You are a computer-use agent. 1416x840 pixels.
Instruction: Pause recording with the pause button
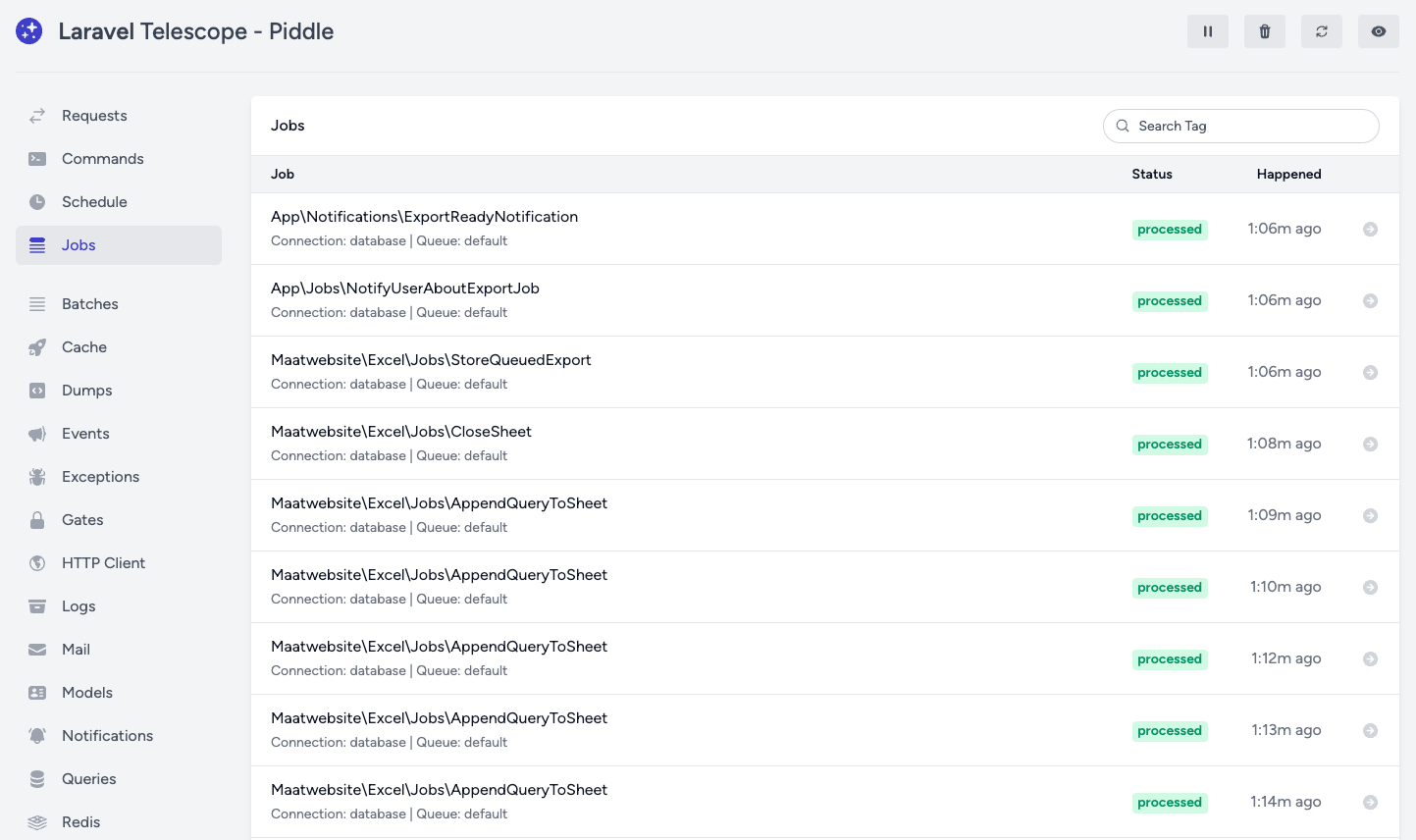tap(1208, 31)
